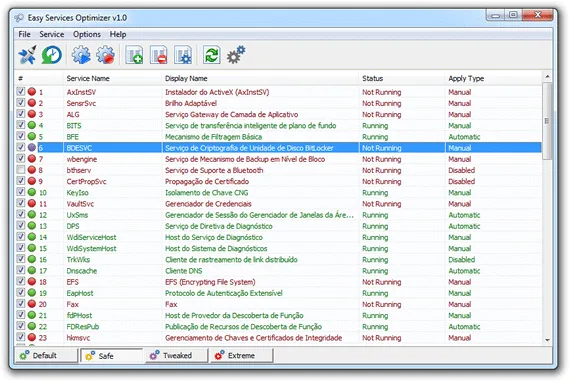
Task: Click the edit service list gear icon
Action: click(x=183, y=55)
